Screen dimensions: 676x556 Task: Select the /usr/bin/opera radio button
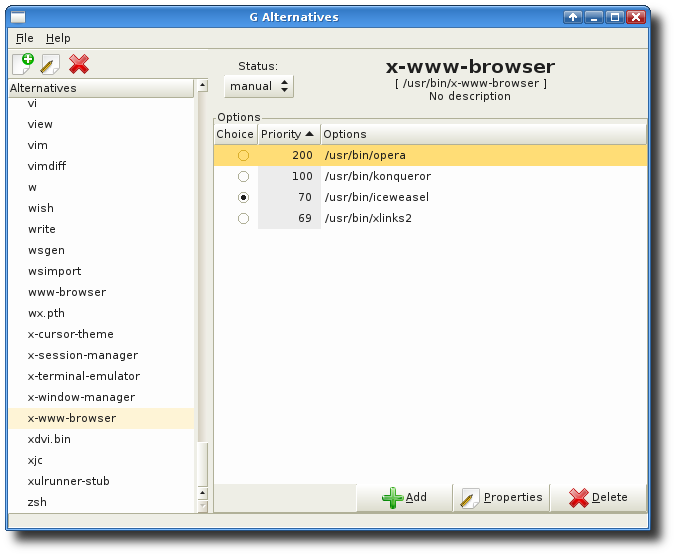[243, 156]
